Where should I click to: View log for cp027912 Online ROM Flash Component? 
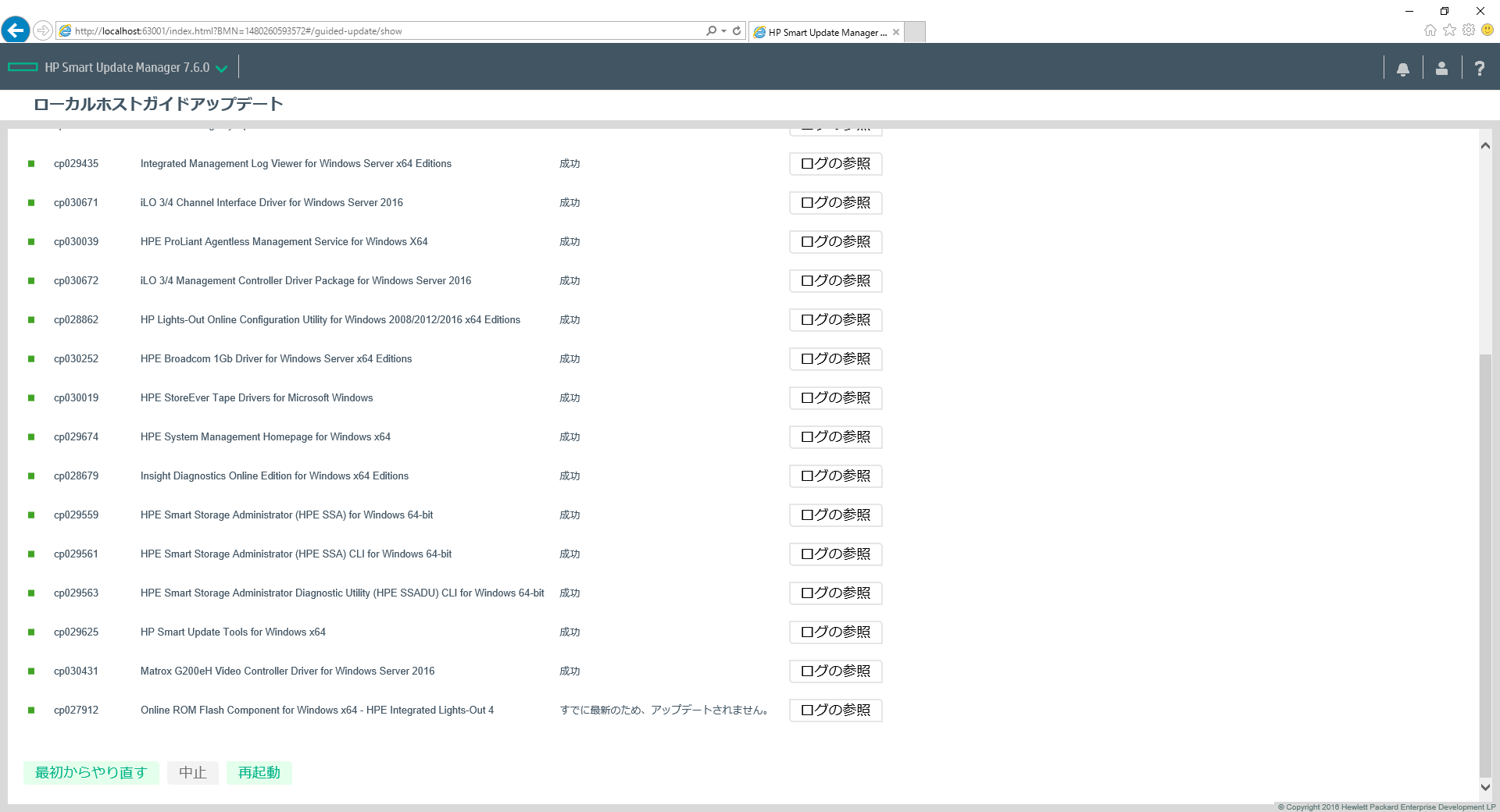tap(835, 710)
